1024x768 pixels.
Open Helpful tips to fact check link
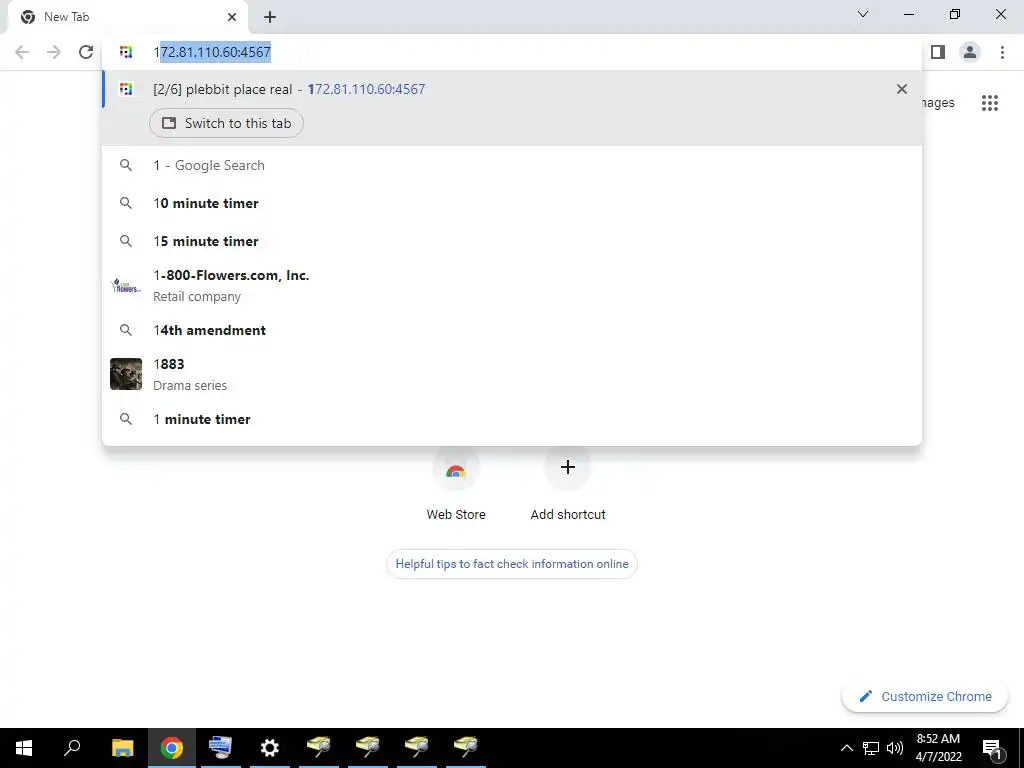(512, 564)
